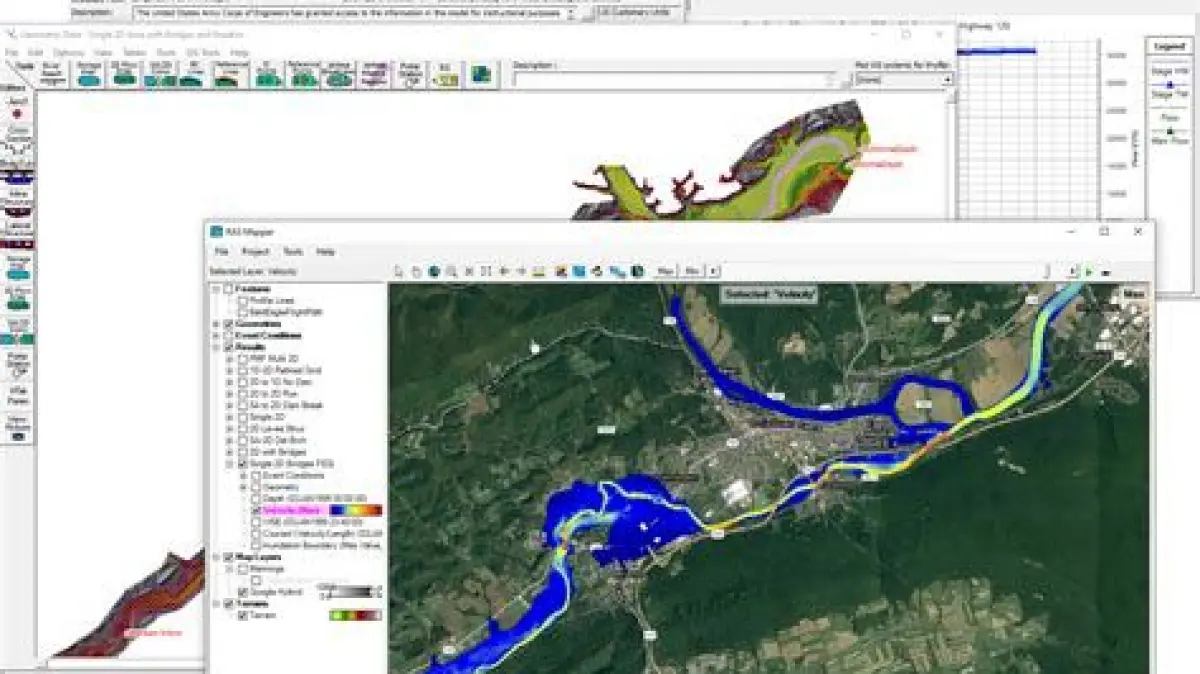Viewport: 1200px width, 674px height.
Task: Click the green play animation button
Action: point(1089,271)
